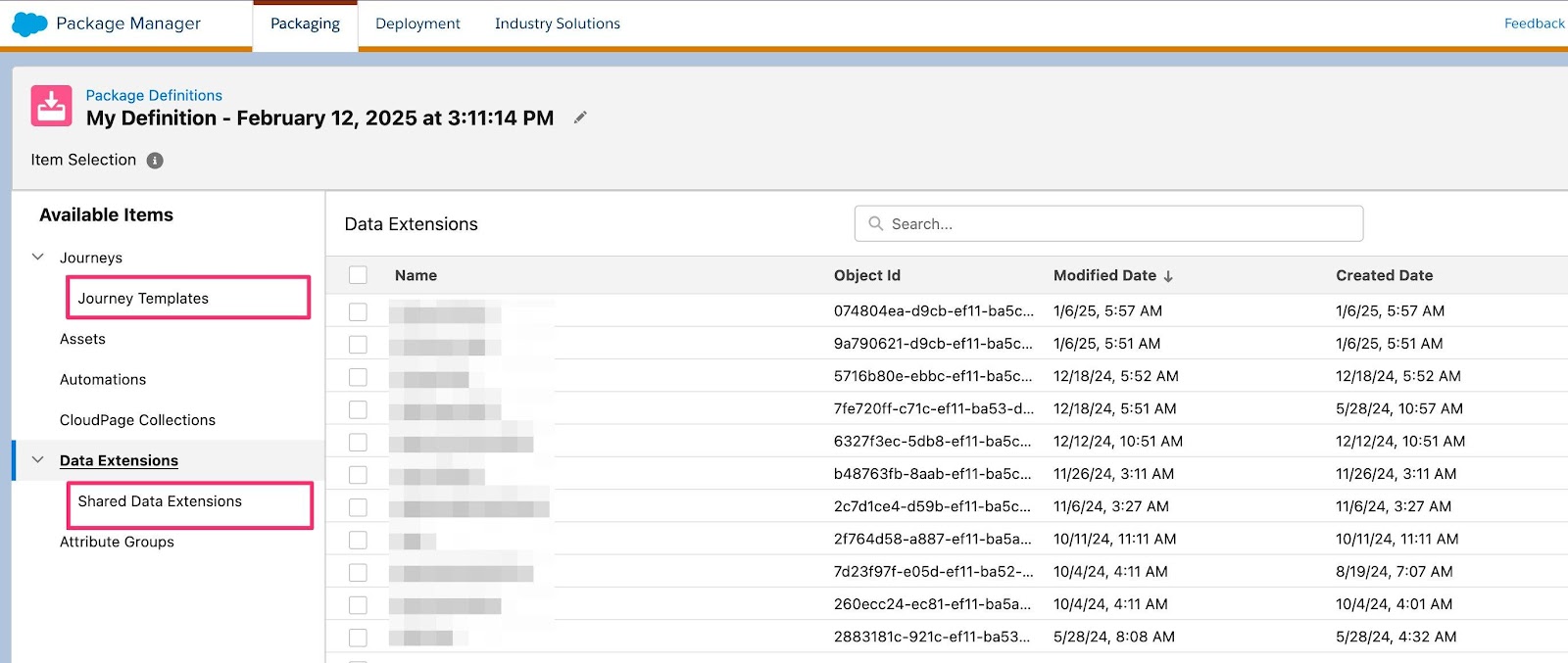Click Object Id 2f764d58-a887-ef11-ba5a...

(933, 540)
